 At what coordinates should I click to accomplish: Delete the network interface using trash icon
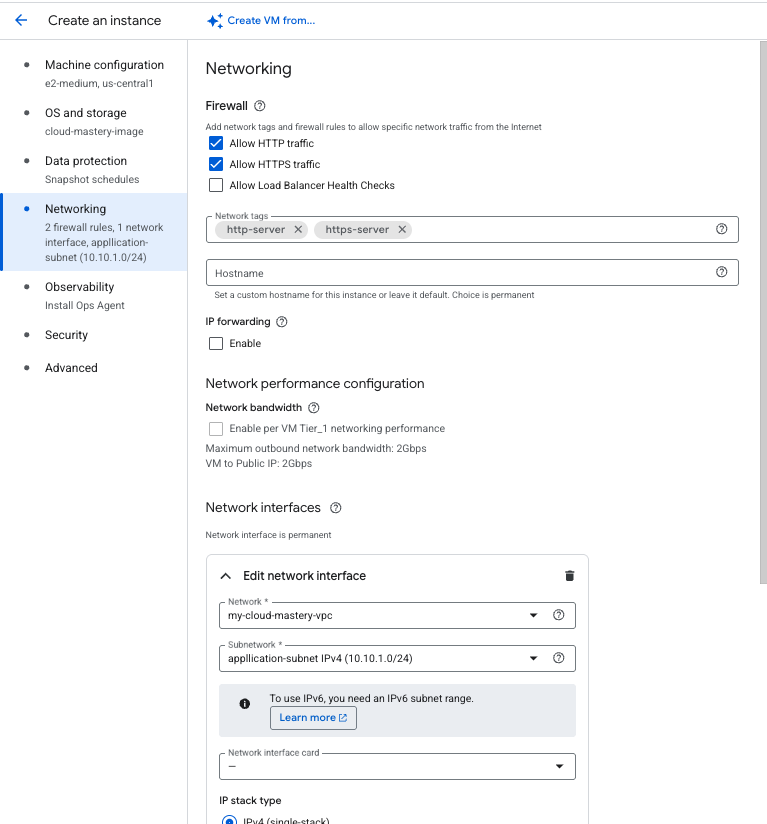coord(569,575)
